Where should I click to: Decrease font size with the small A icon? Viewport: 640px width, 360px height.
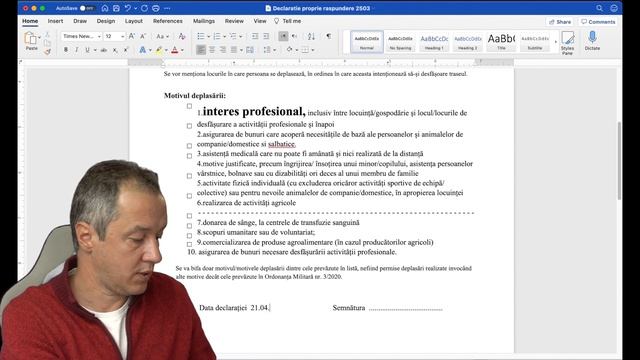(143, 36)
